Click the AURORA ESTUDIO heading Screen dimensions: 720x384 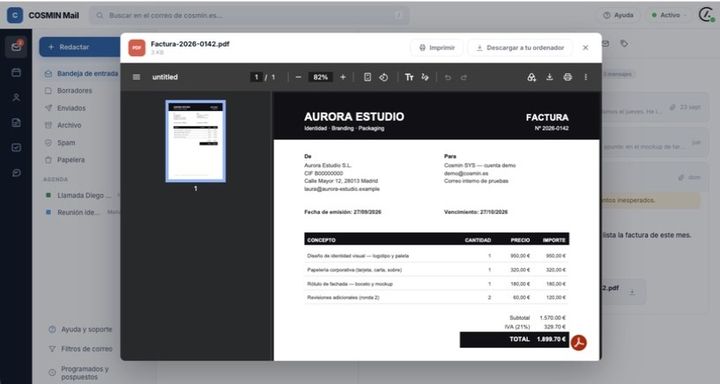(354, 117)
